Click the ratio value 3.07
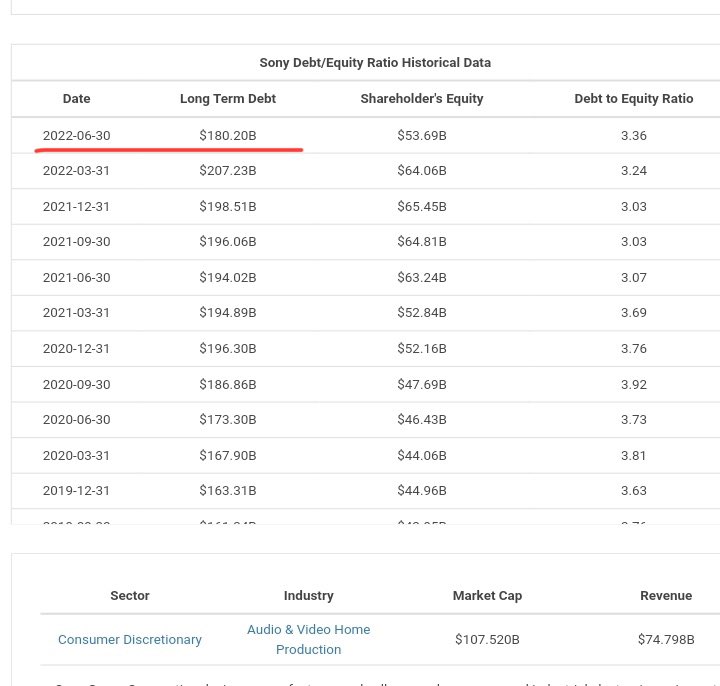This screenshot has height=686, width=720. click(x=634, y=278)
